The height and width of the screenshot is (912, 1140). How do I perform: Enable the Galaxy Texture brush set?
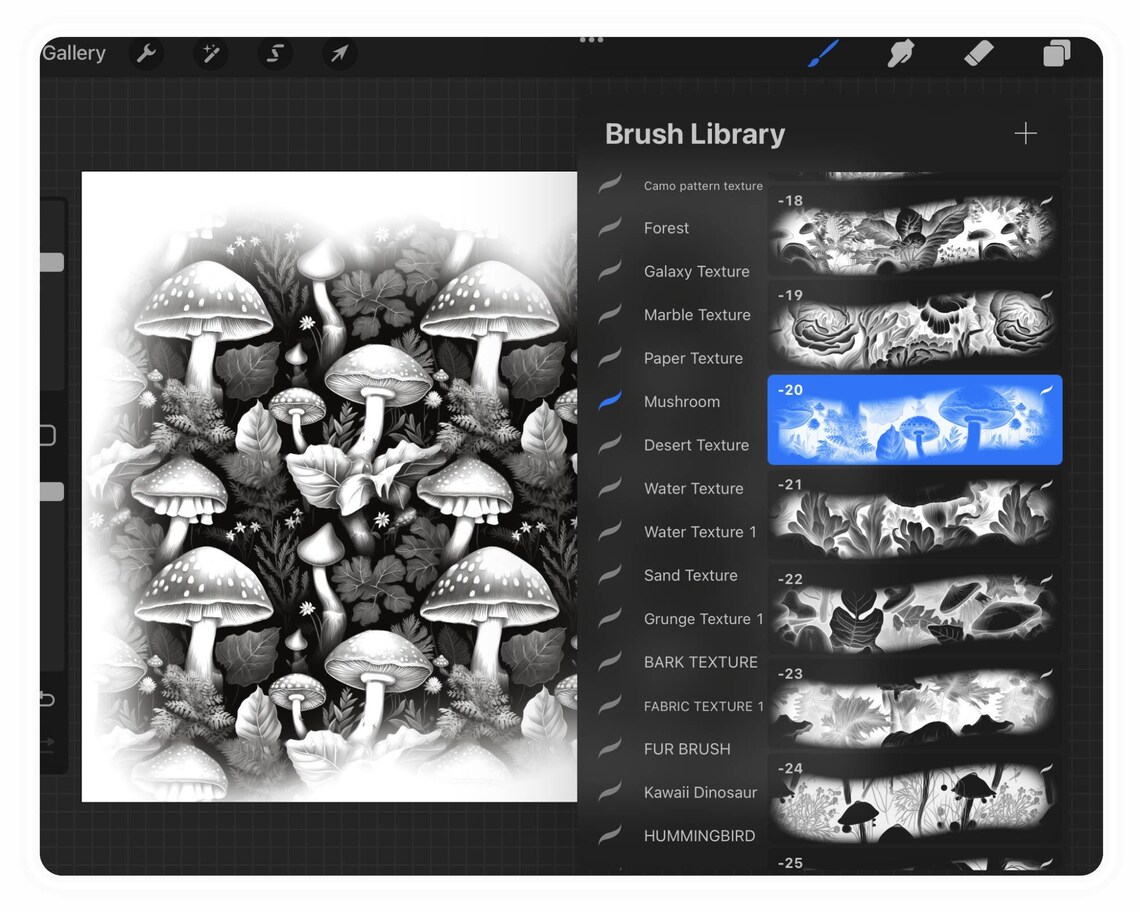click(x=696, y=271)
